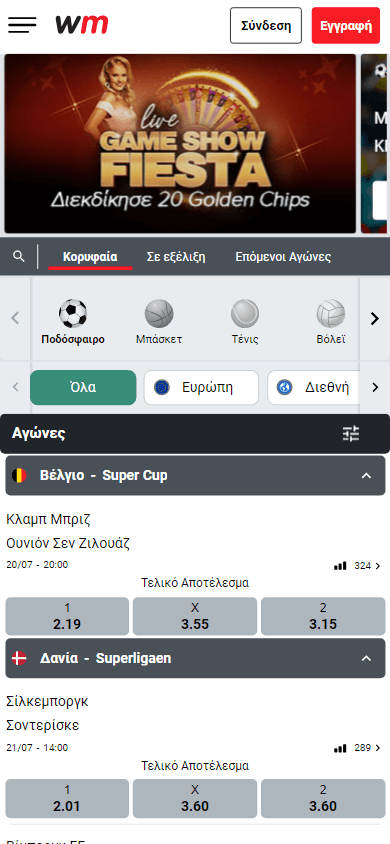Open stats for Κλαμπ Μπριζ match (324)

pos(357,566)
